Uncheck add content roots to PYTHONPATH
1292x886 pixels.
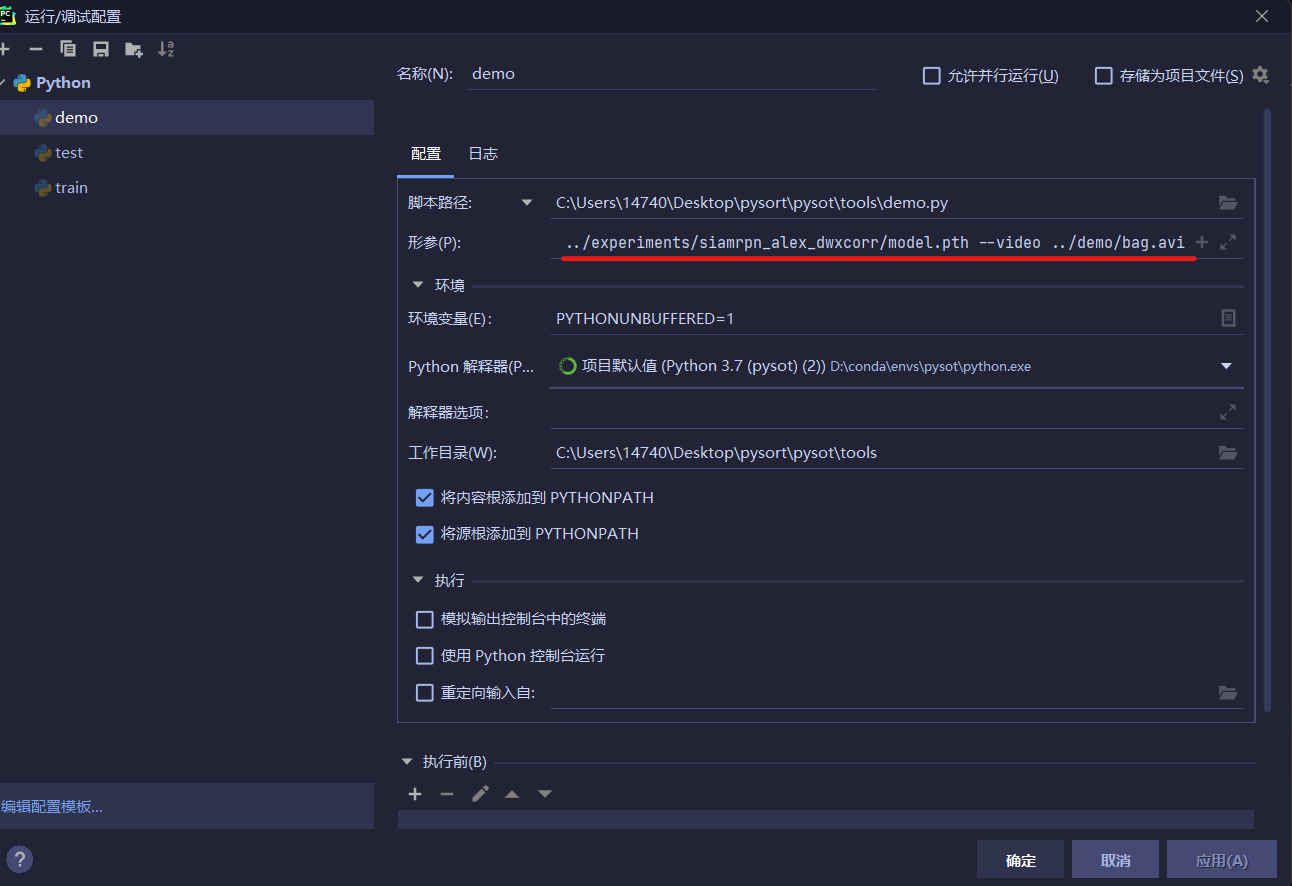tap(425, 497)
